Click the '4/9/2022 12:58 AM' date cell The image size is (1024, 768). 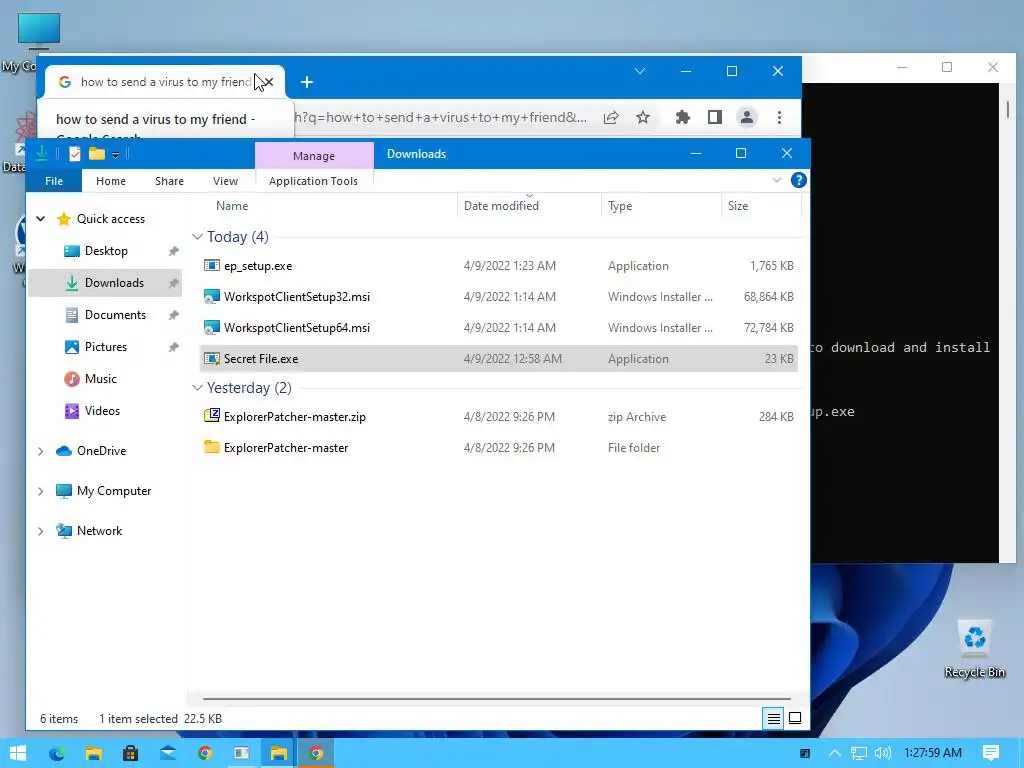click(513, 359)
